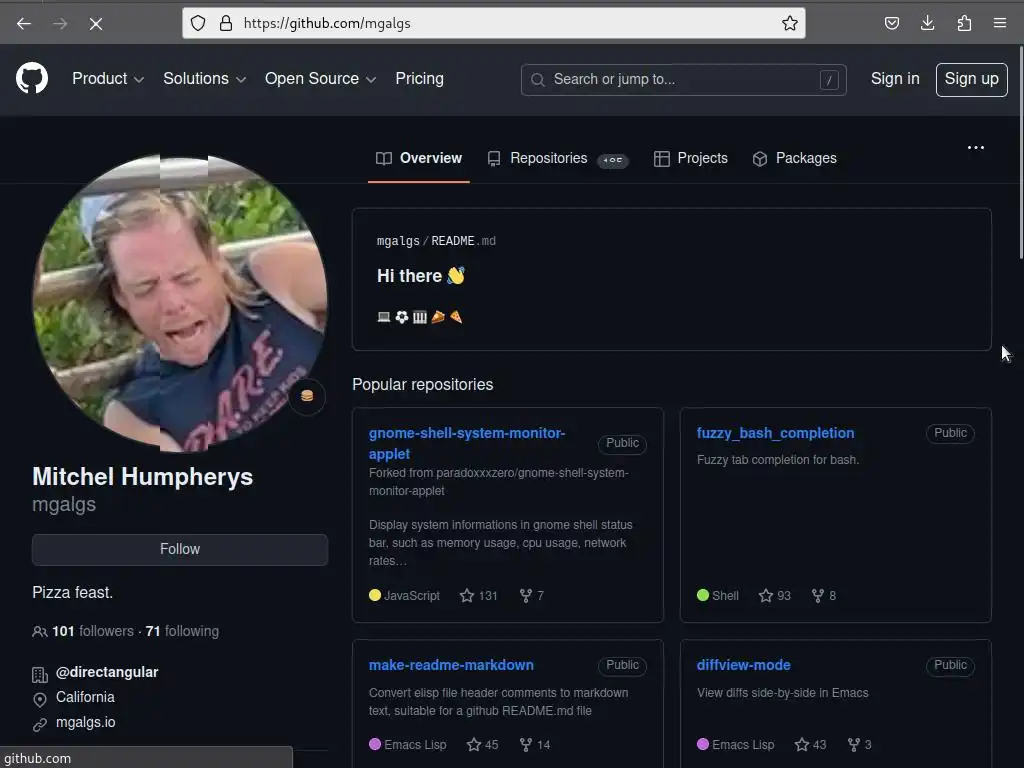The height and width of the screenshot is (768, 1024).
Task: Click fork count 7 on gnome-shell applet
Action: point(532,596)
